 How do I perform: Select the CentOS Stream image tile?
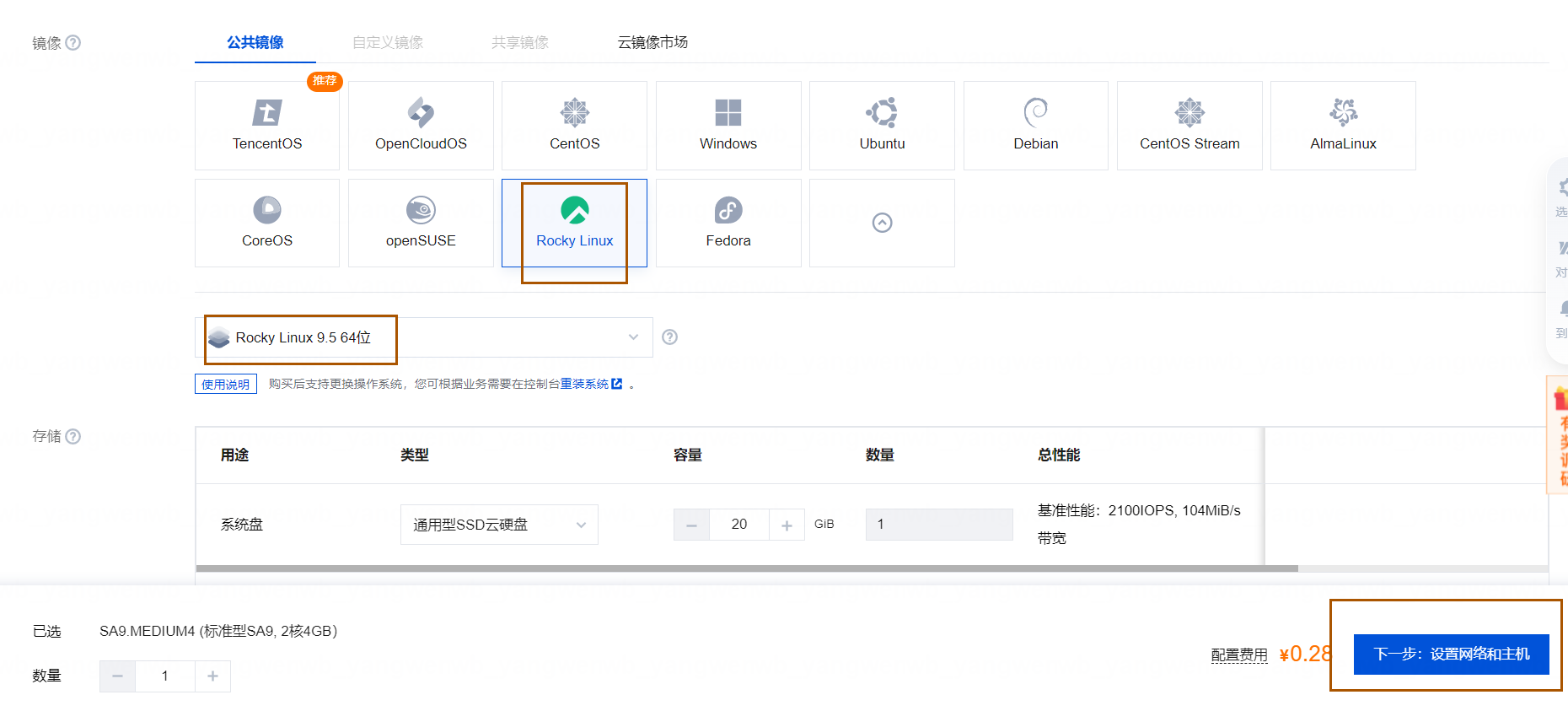[x=1189, y=126]
